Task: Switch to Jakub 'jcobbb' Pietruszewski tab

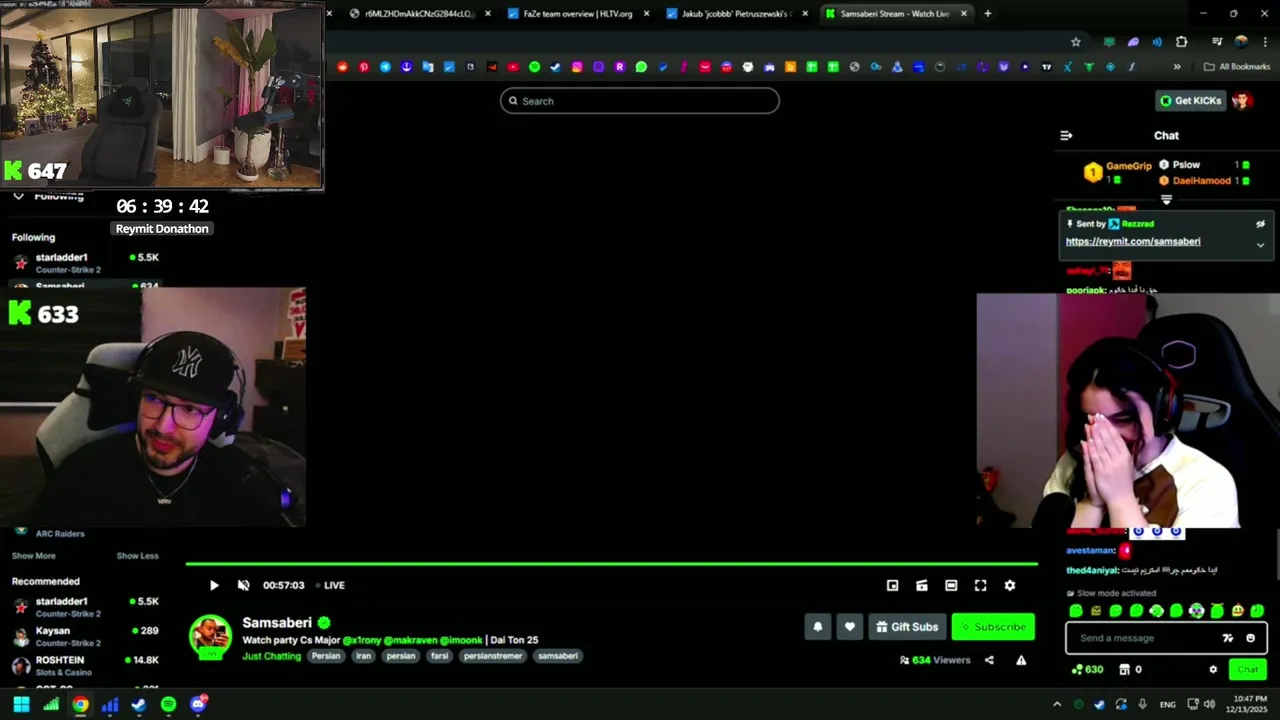Action: click(736, 14)
